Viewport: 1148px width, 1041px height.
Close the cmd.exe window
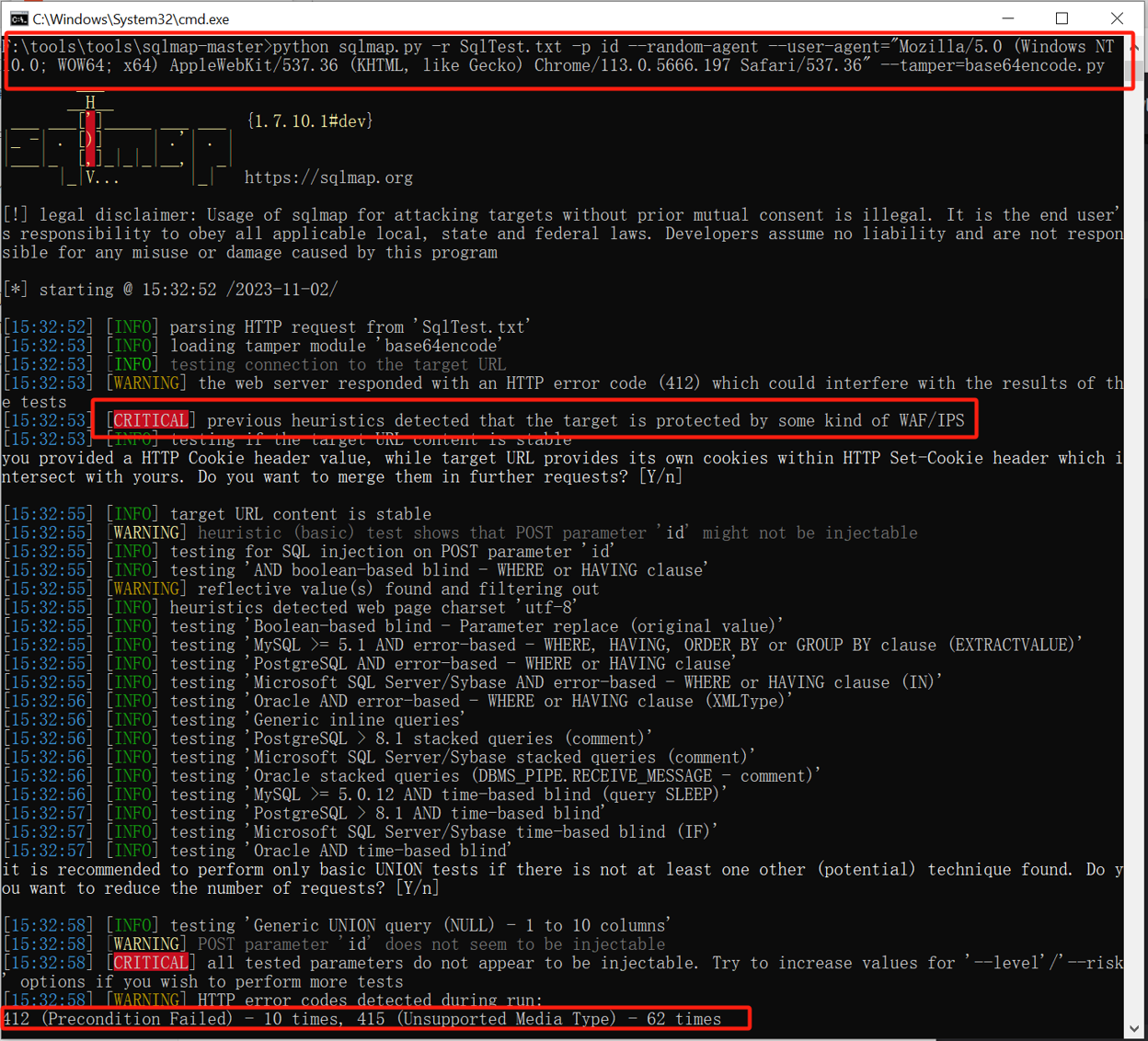pos(1117,18)
